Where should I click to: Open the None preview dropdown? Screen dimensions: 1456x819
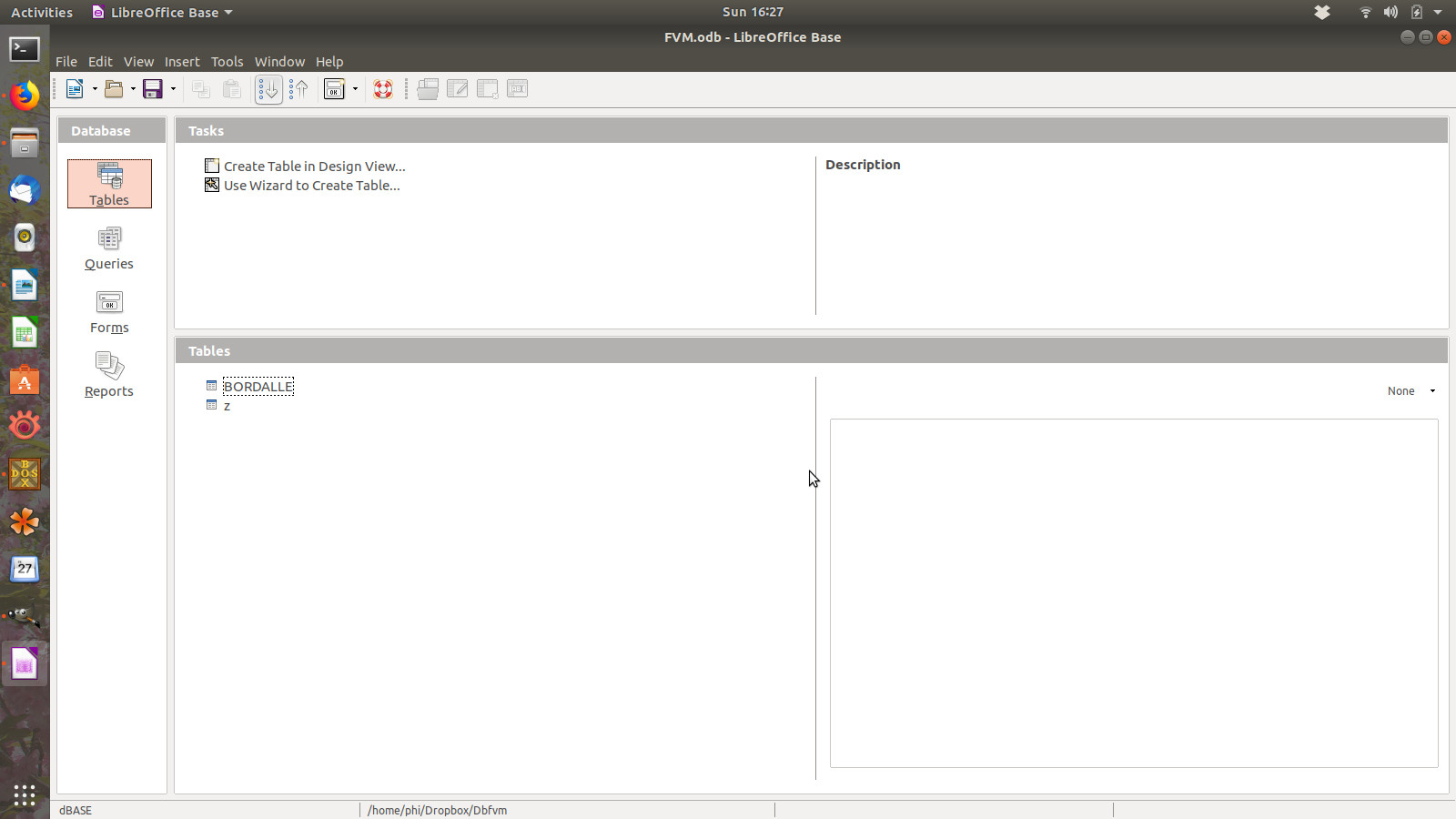(1410, 390)
